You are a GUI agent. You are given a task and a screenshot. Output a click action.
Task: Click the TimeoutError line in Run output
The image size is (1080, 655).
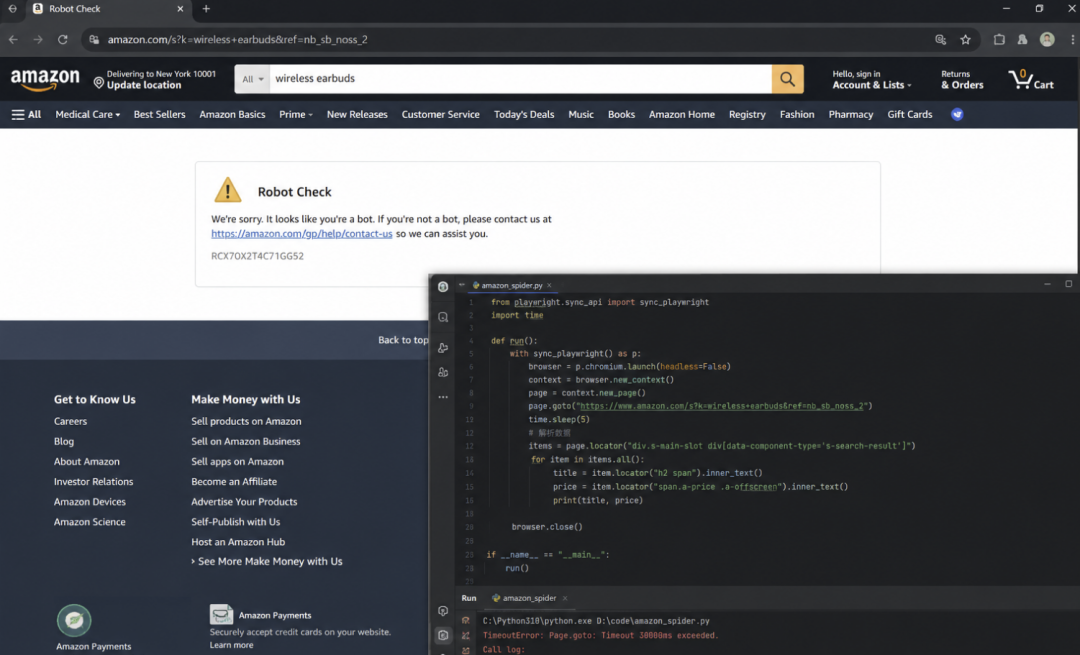tap(600, 635)
